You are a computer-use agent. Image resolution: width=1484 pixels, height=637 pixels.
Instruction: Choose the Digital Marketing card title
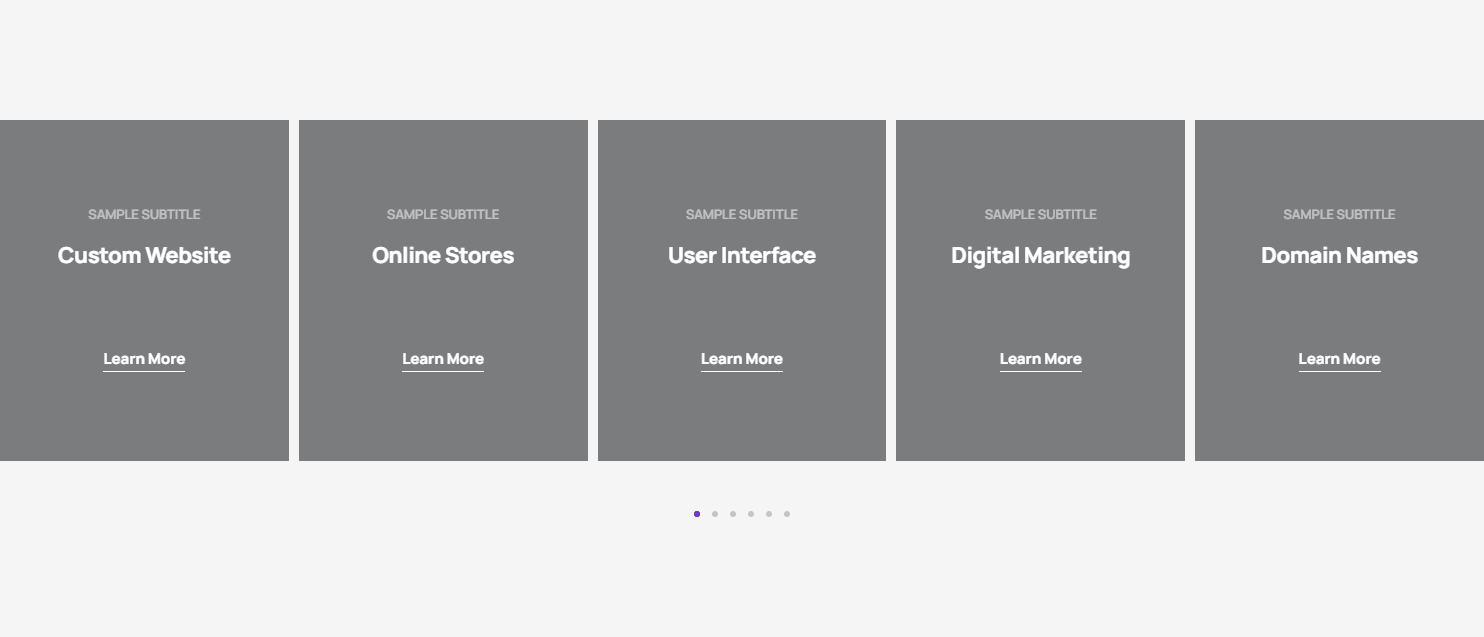(x=1040, y=256)
